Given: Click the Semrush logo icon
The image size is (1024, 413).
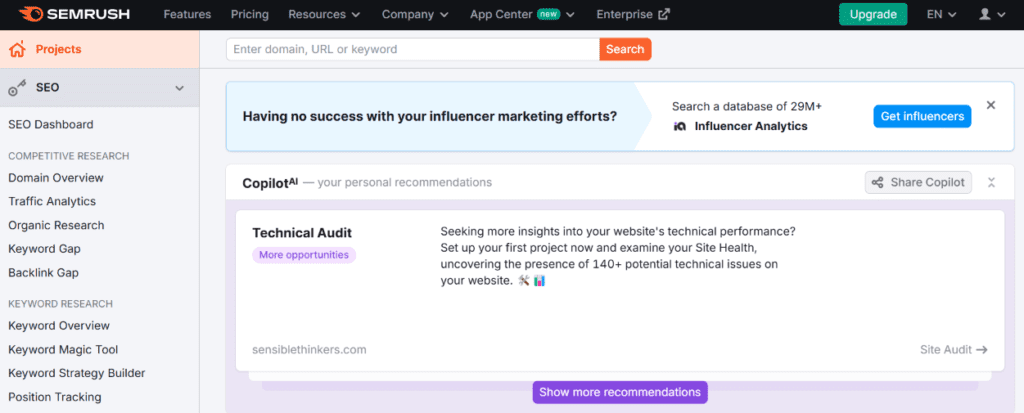Looking at the screenshot, I should point(31,14).
